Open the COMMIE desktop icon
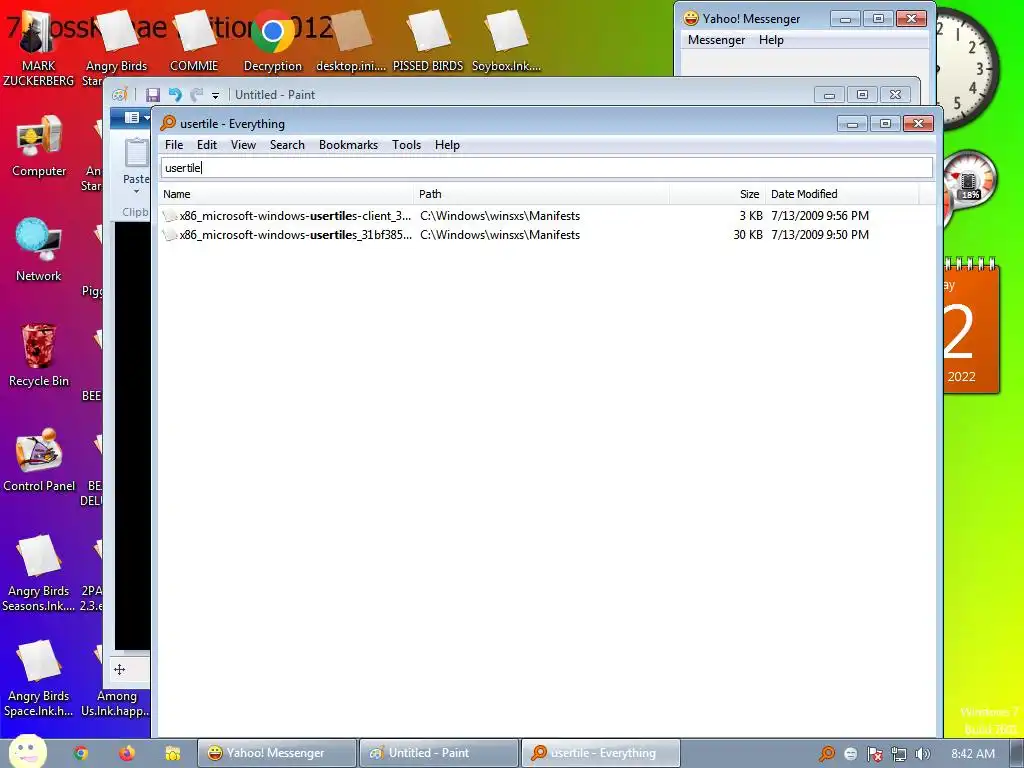1024x768 pixels. (x=194, y=40)
